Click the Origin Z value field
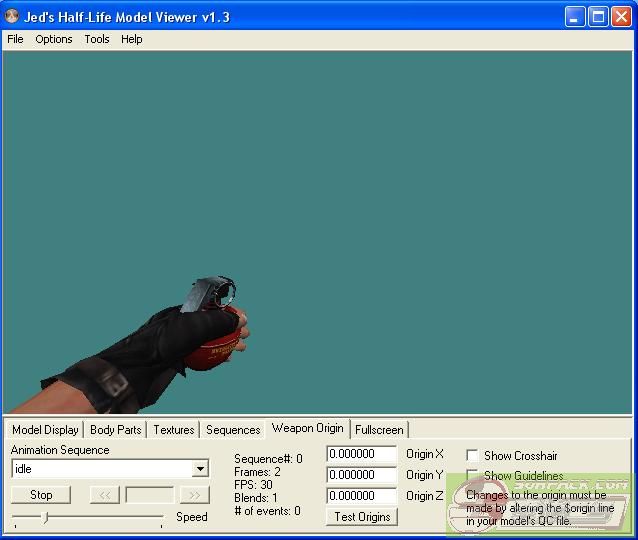The height and width of the screenshot is (540, 638). pos(361,496)
